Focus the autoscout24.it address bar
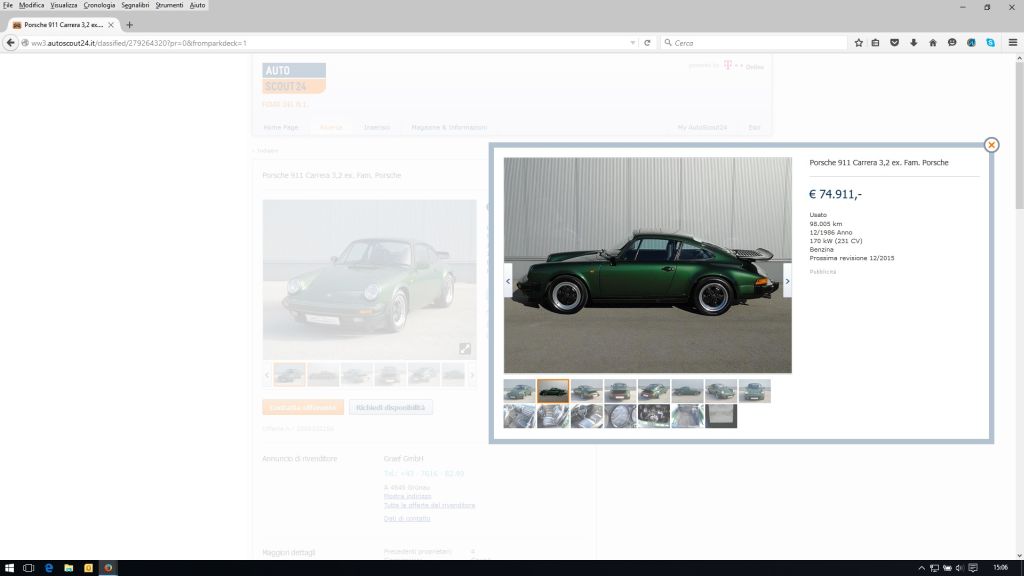Viewport: 1024px width, 576px height. click(x=327, y=43)
